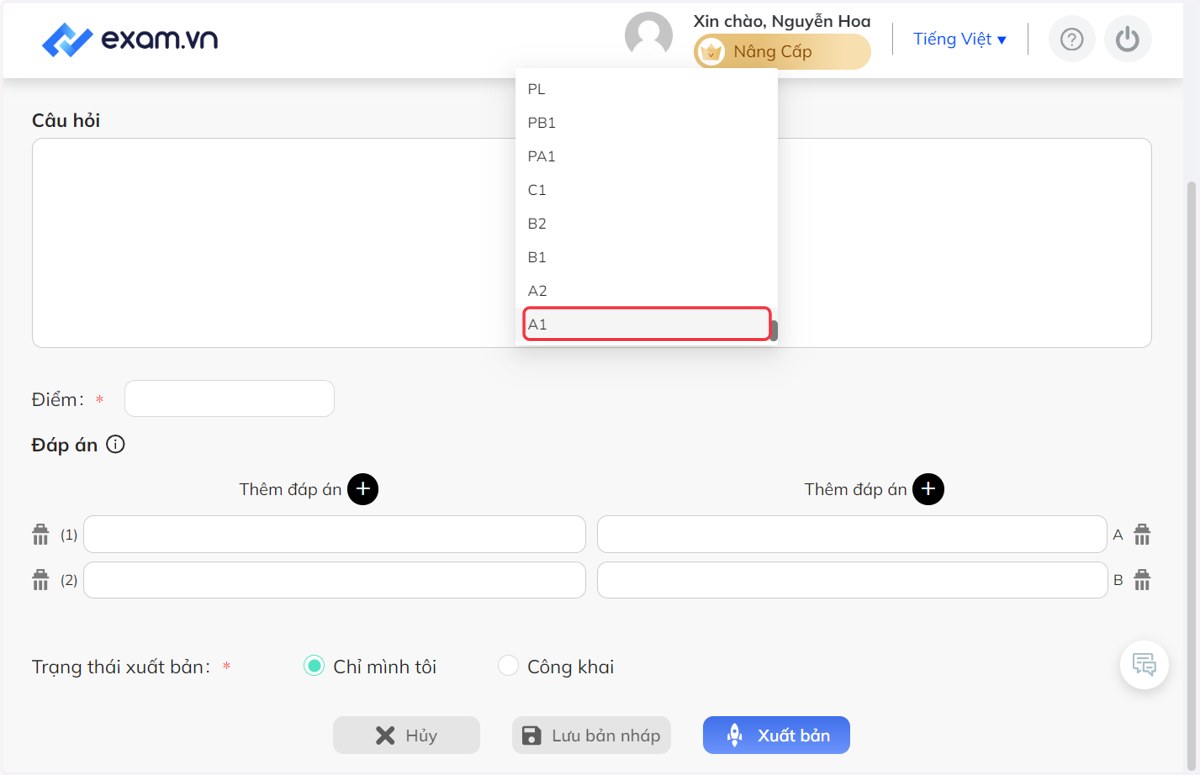Image resolution: width=1200 pixels, height=775 pixels.
Task: Choose A1 from the dropdown list
Action: tap(646, 324)
